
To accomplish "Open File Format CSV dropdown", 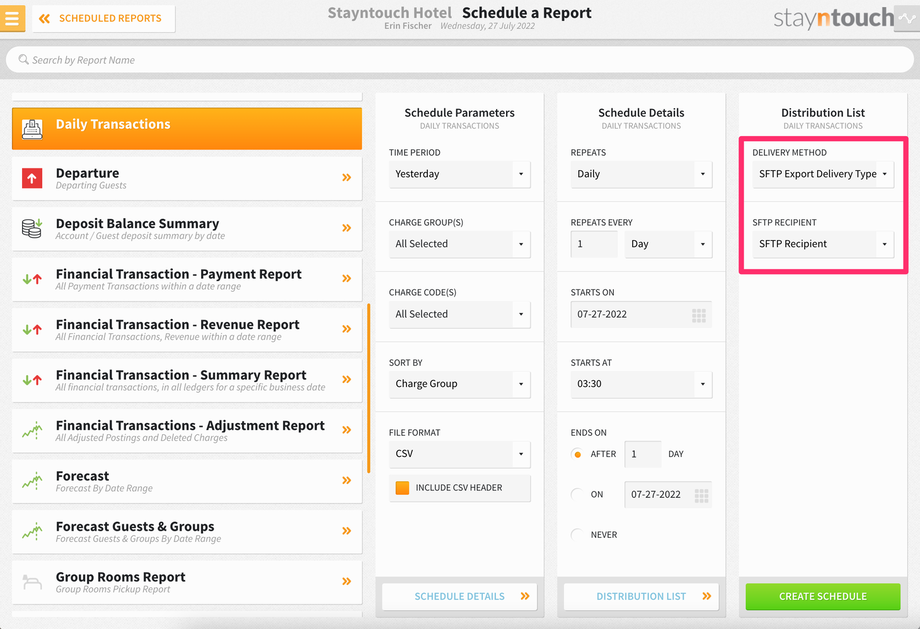I will pyautogui.click(x=459, y=454).
